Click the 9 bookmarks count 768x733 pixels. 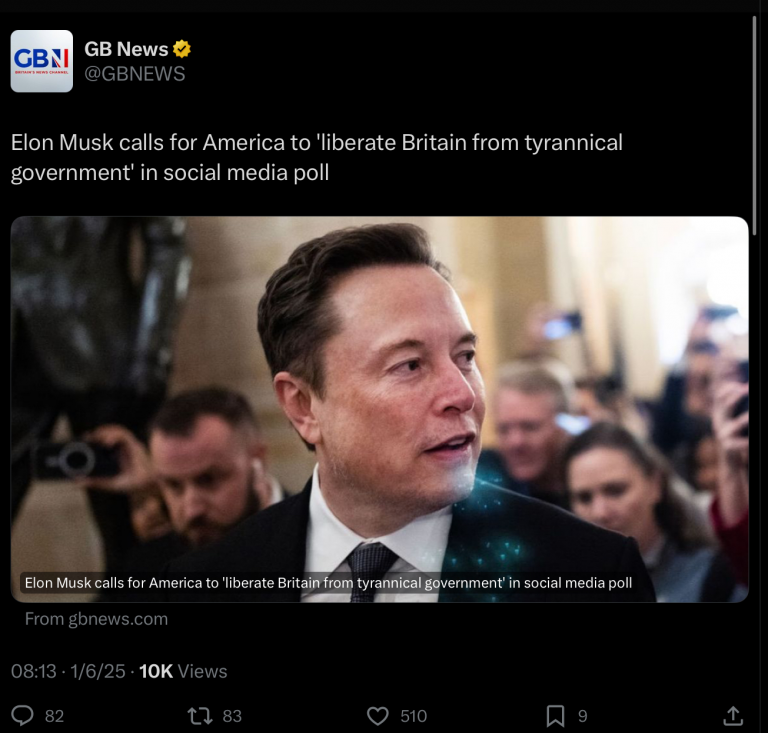tap(582, 716)
